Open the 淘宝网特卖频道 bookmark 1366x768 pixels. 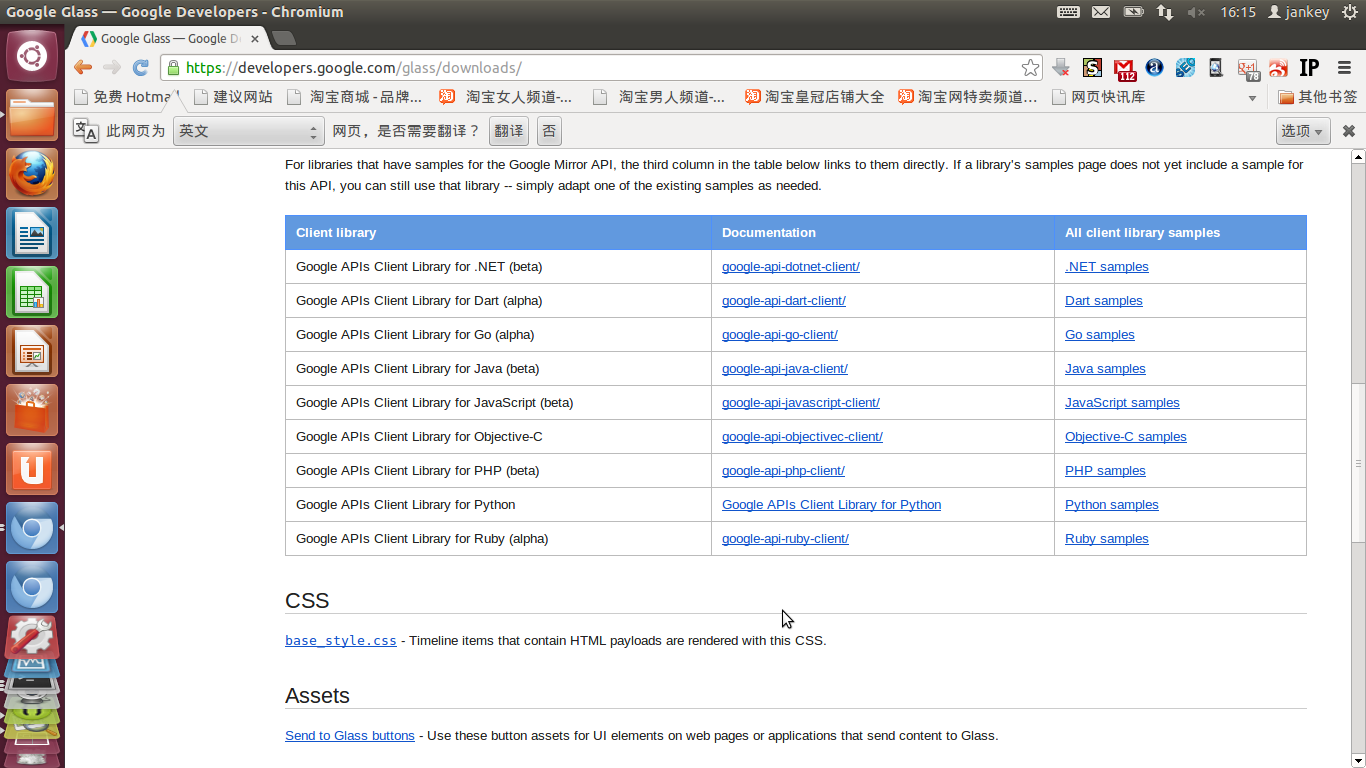968,97
